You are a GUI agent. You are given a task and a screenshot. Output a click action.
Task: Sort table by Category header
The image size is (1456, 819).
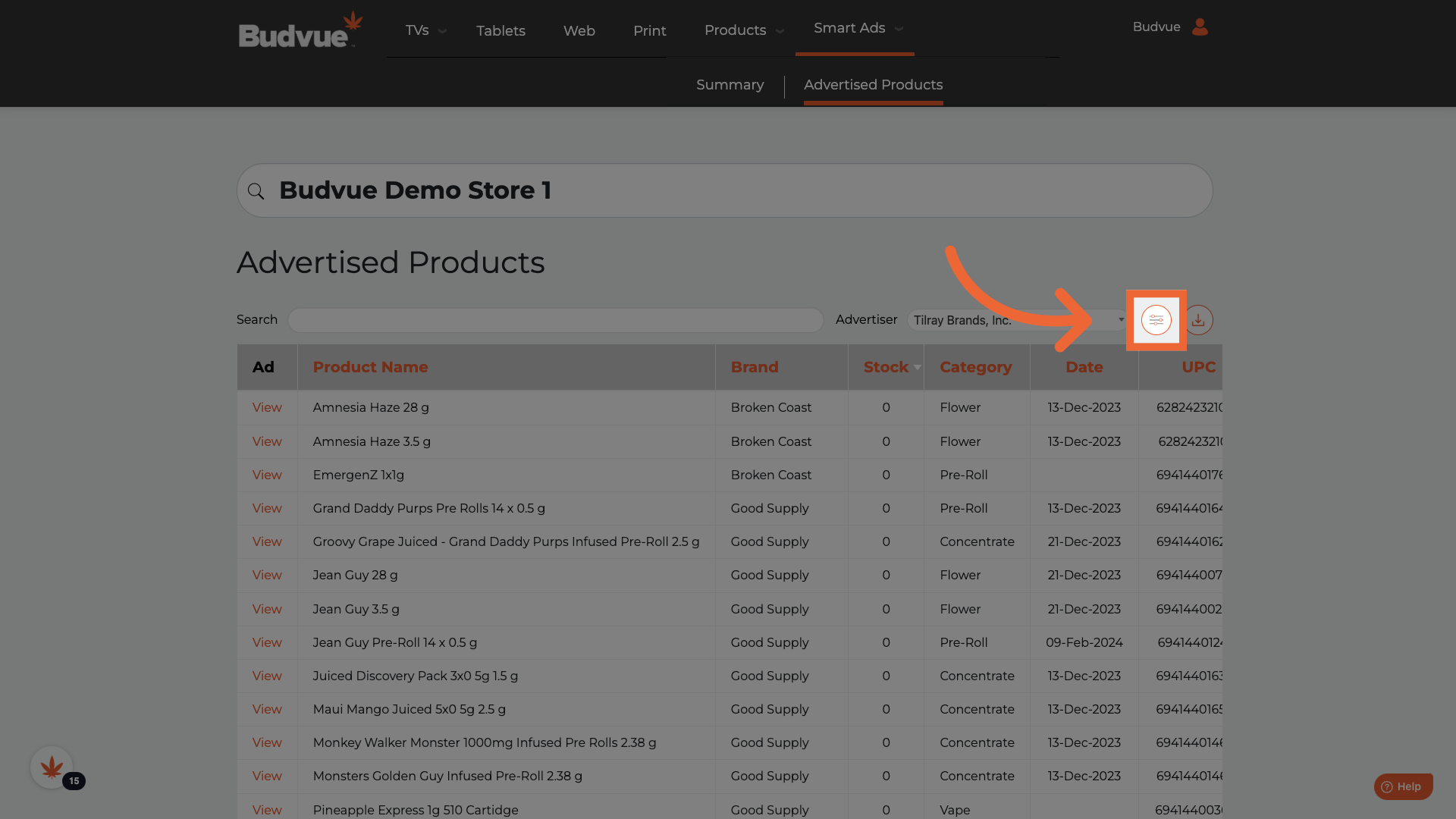pos(975,367)
